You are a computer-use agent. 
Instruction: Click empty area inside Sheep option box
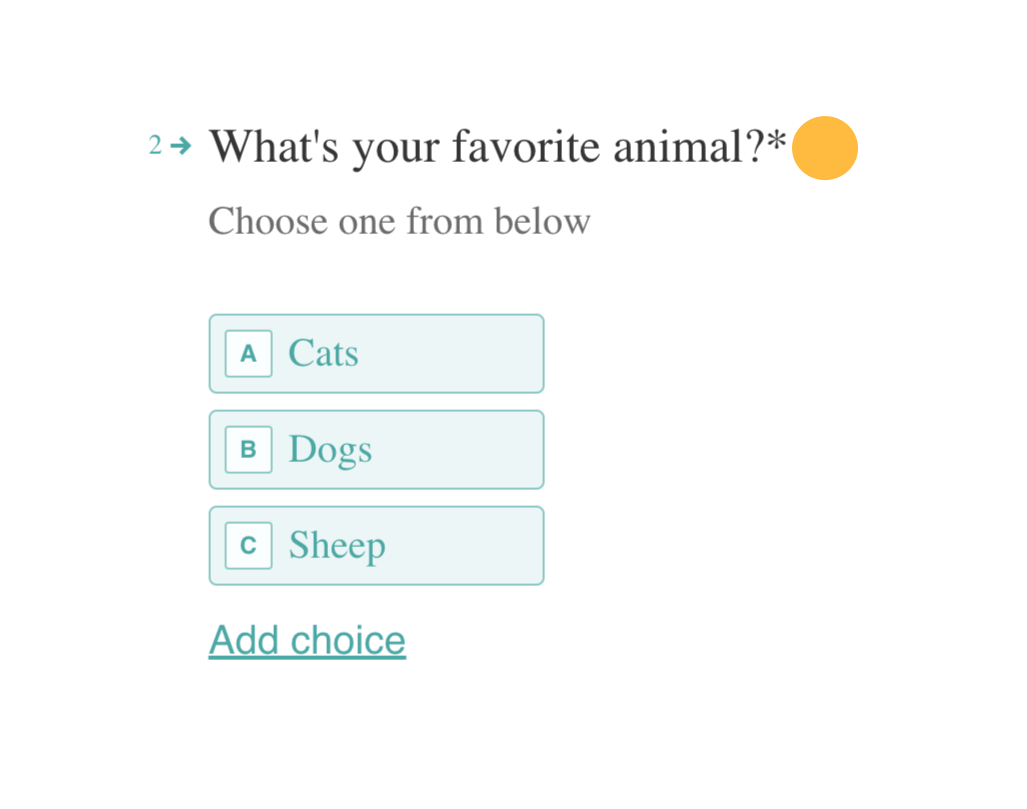tap(465, 545)
